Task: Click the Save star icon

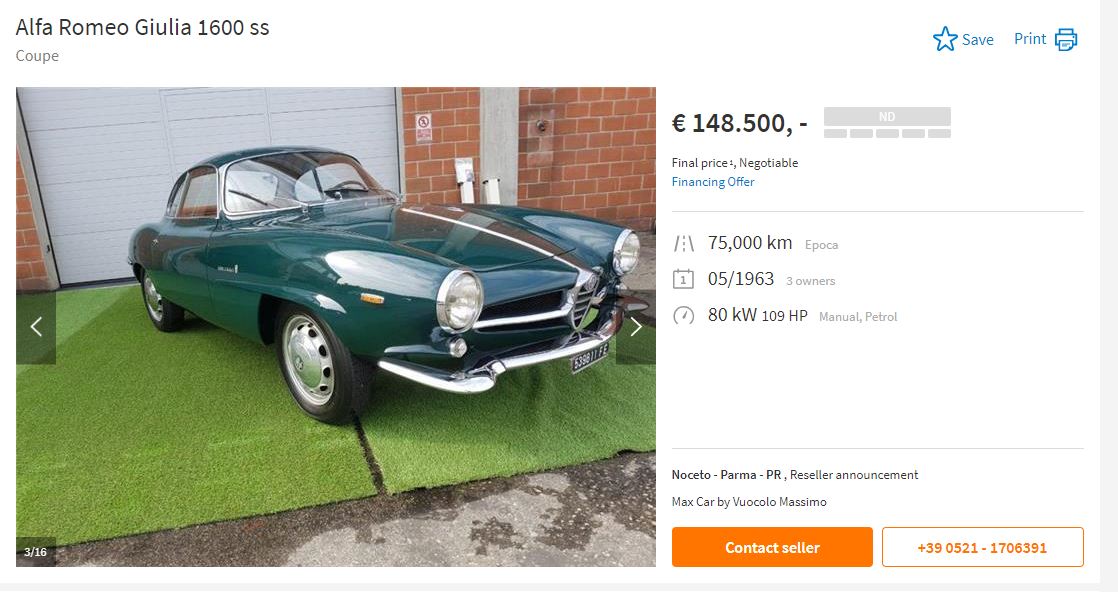Action: (x=945, y=39)
